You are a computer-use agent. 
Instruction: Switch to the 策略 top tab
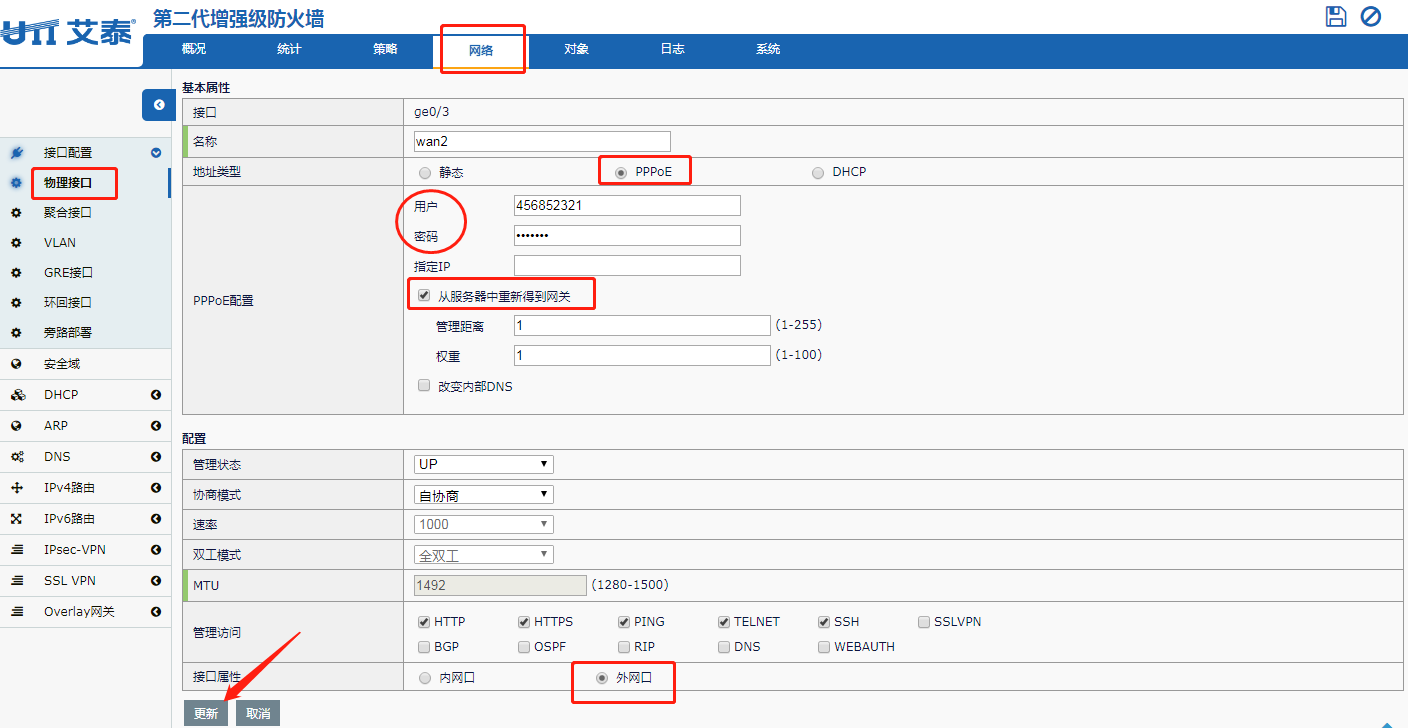coord(385,49)
